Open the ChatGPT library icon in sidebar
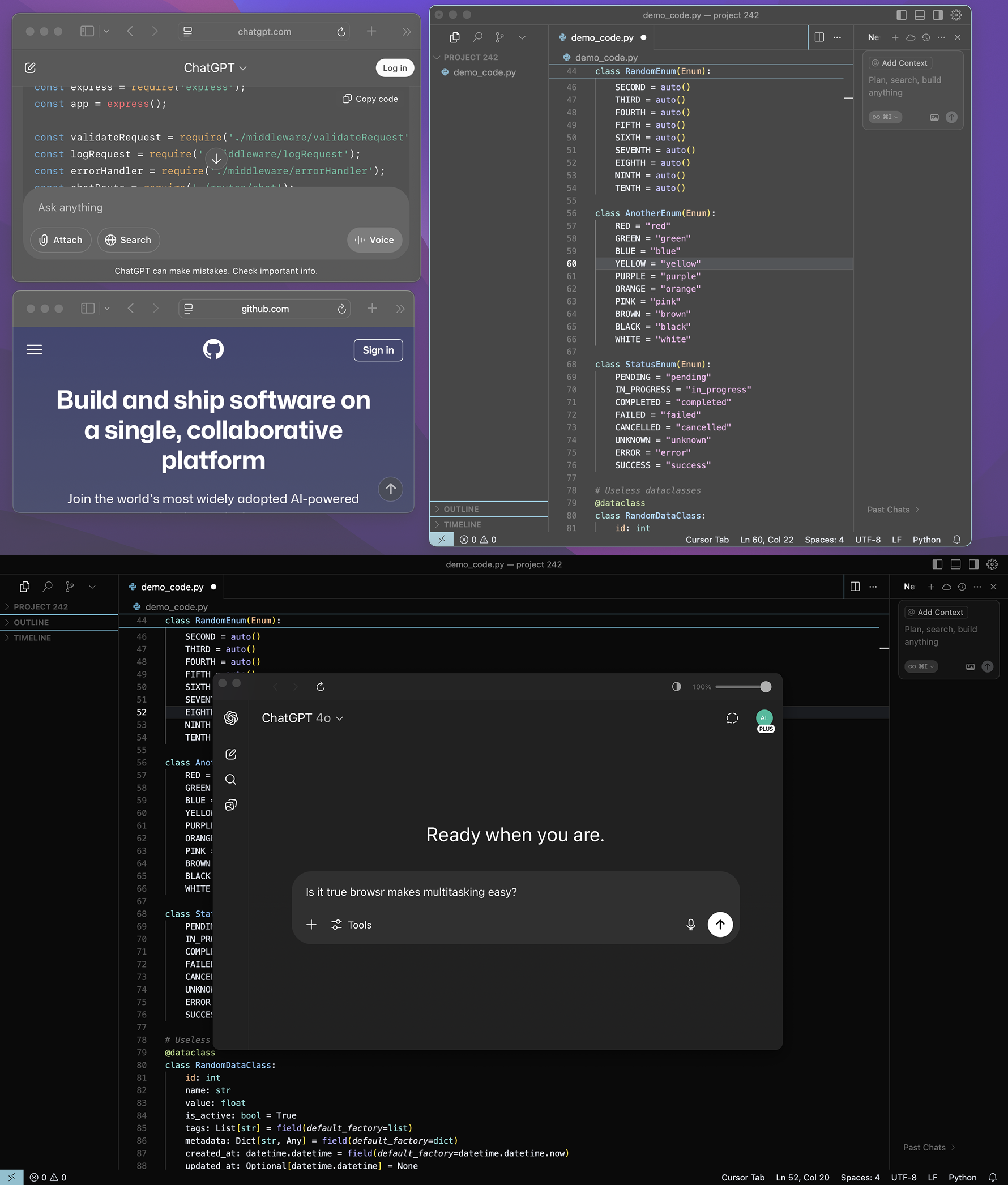1008x1185 pixels. 231,805
